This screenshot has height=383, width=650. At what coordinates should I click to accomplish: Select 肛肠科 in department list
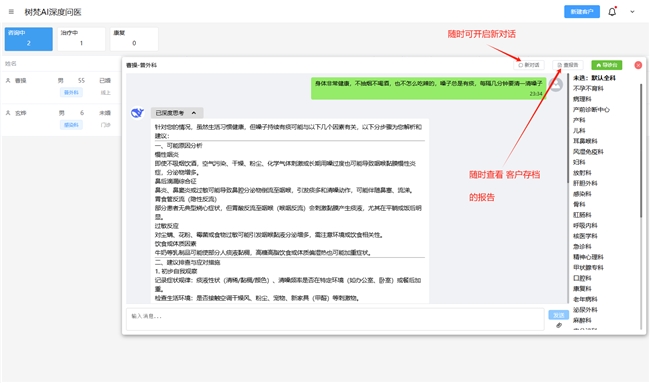[x=582, y=215]
